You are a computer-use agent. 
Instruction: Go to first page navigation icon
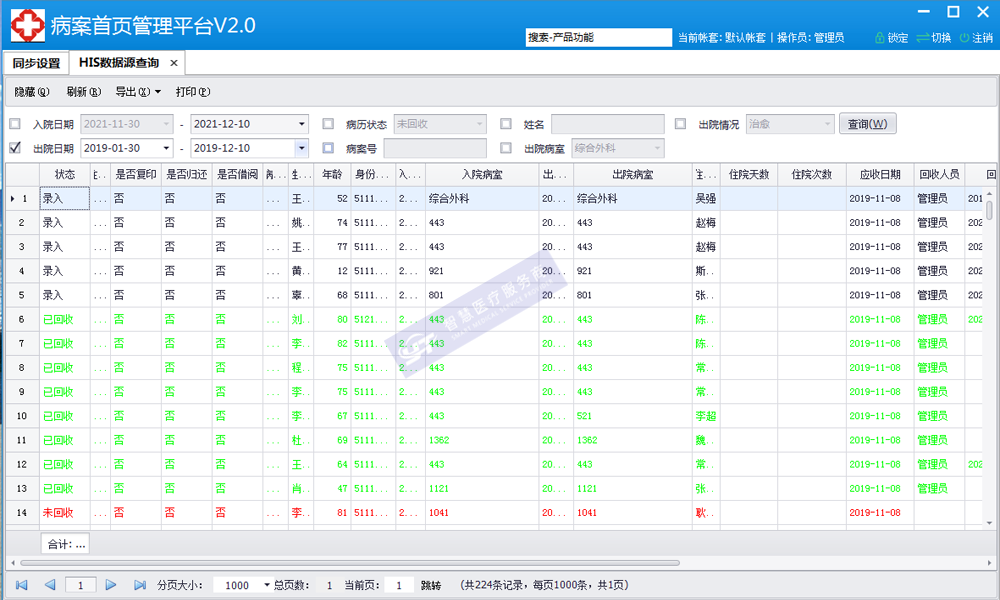pyautogui.click(x=22, y=585)
